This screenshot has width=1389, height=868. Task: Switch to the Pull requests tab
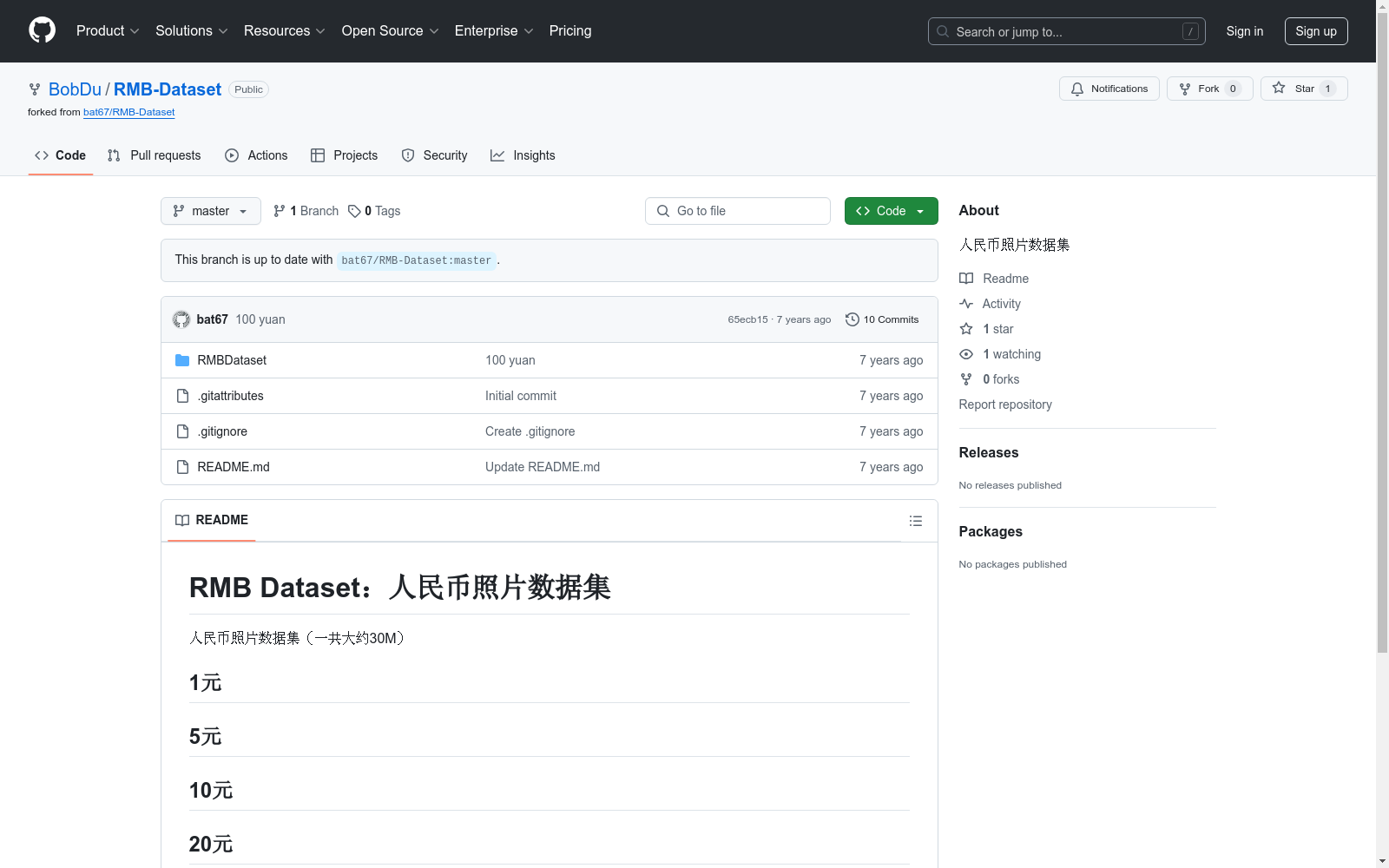coord(155,155)
